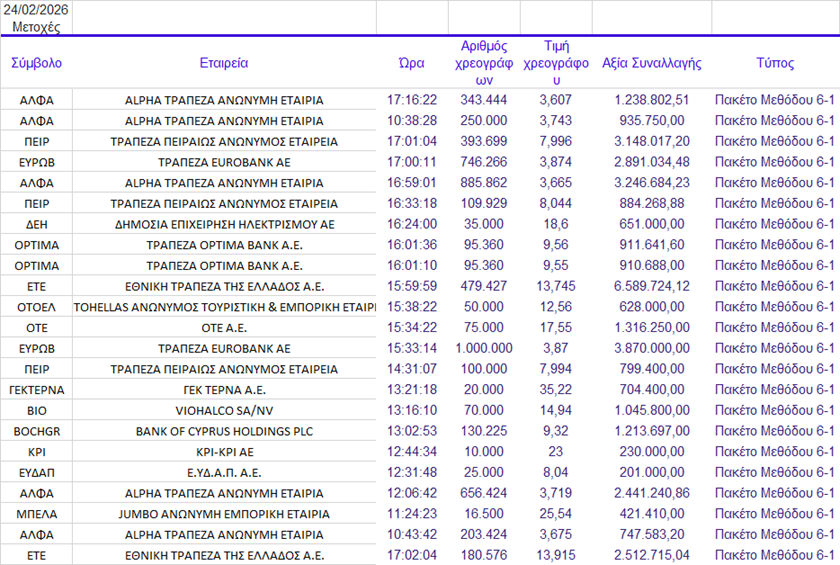Select the time cell 10:38:28
The height and width of the screenshot is (565, 840).
[x=412, y=120]
